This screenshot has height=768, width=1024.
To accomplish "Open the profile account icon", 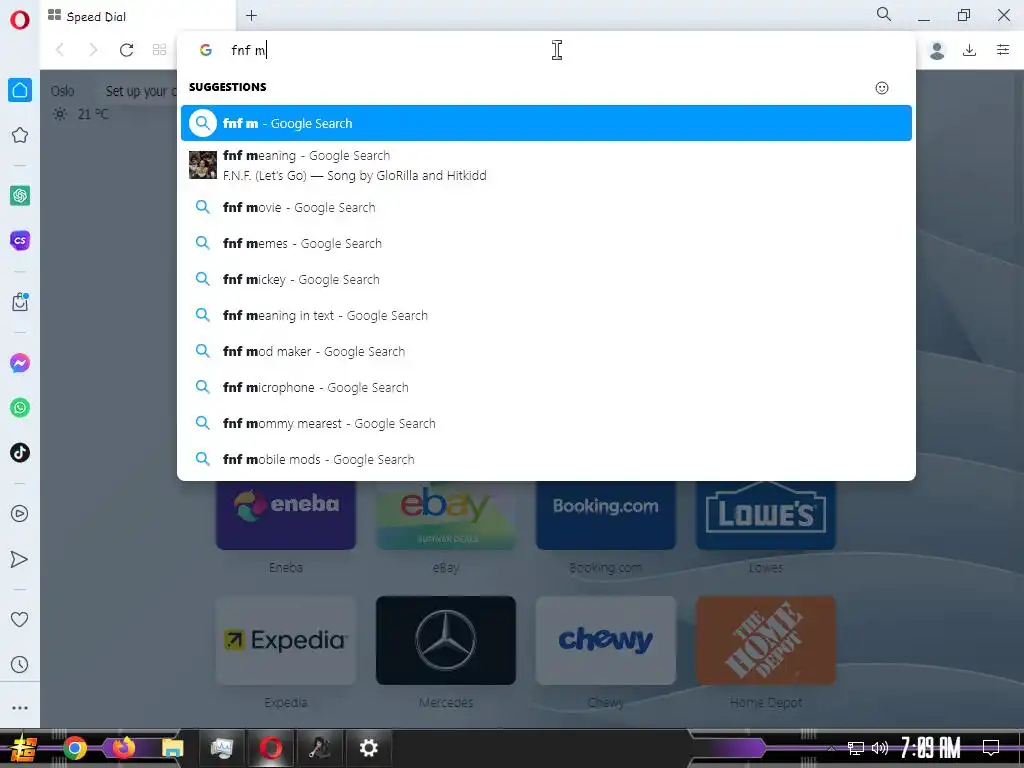I will 937,50.
